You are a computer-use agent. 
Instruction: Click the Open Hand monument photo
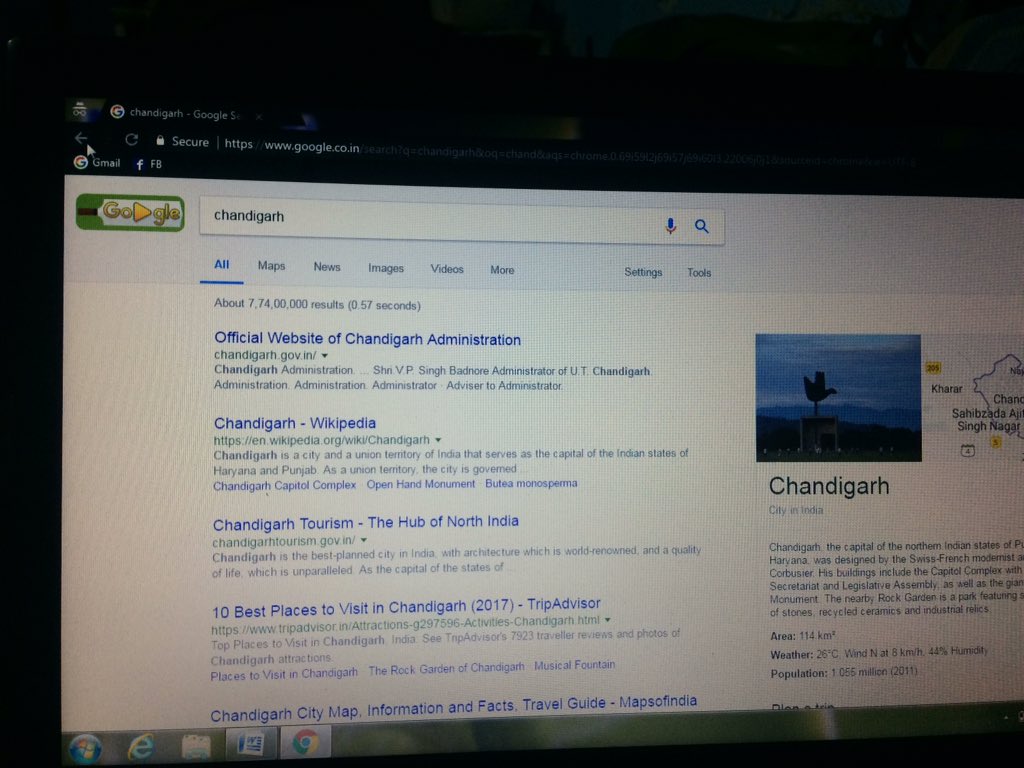click(x=839, y=398)
